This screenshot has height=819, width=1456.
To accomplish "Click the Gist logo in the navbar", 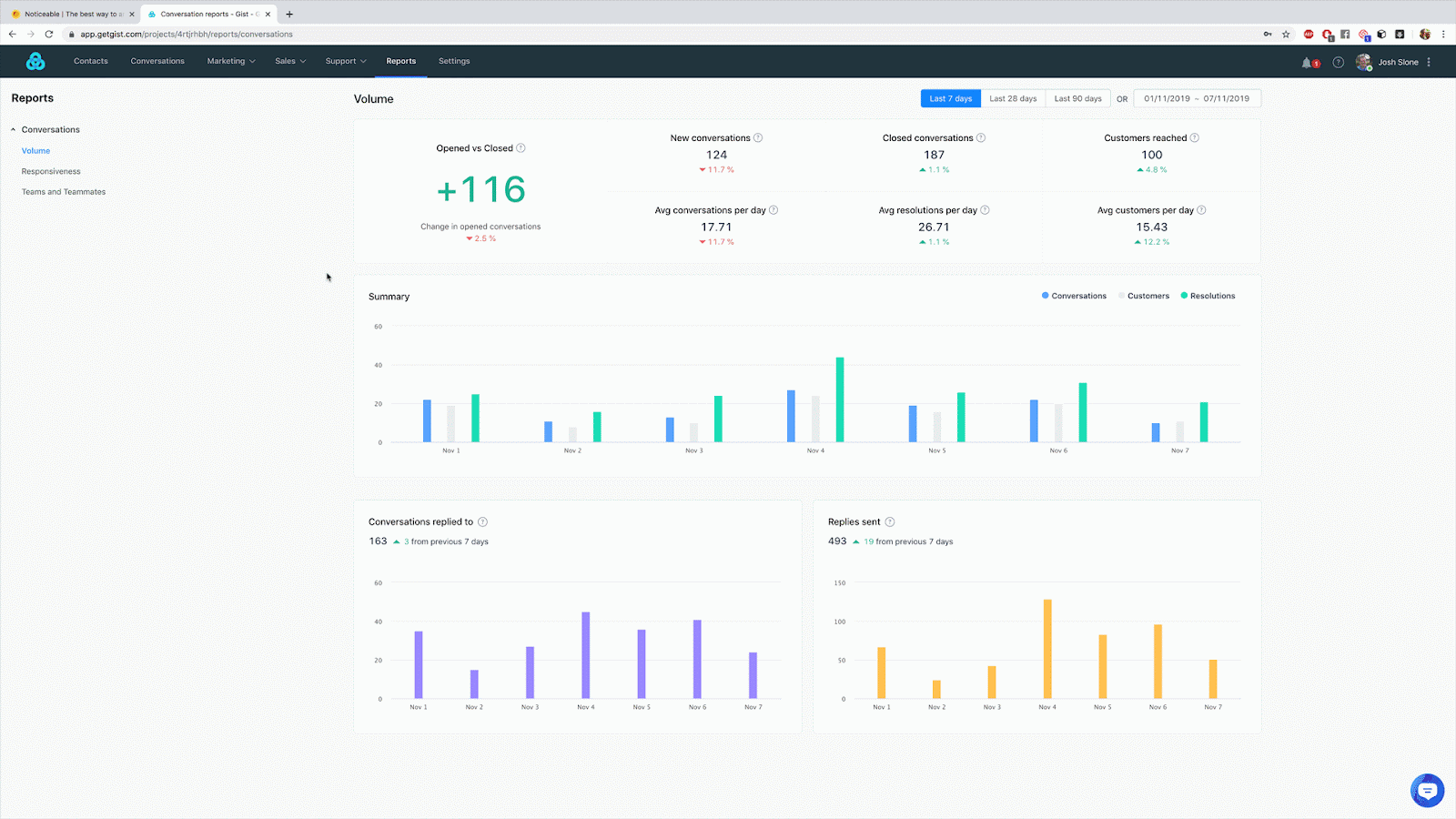I will click(35, 61).
